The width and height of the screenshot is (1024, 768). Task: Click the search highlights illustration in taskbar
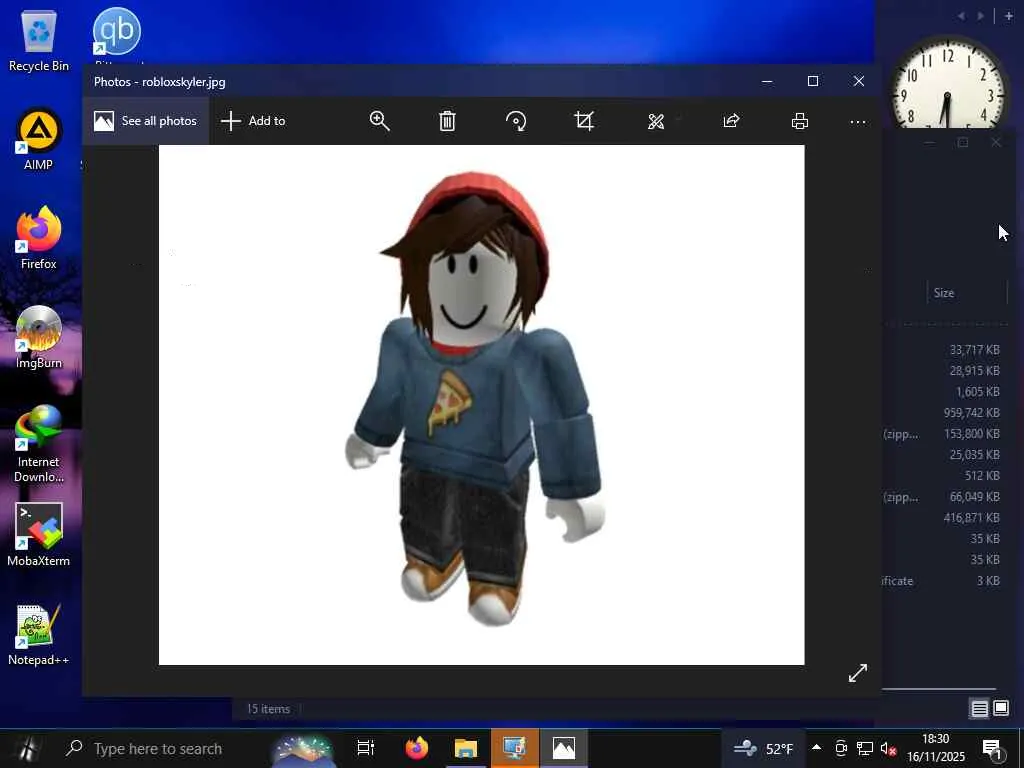(x=302, y=750)
